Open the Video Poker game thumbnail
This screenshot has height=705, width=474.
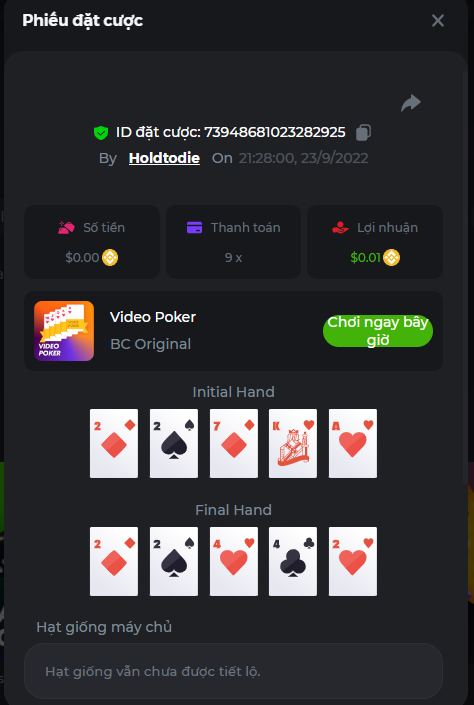click(x=64, y=331)
